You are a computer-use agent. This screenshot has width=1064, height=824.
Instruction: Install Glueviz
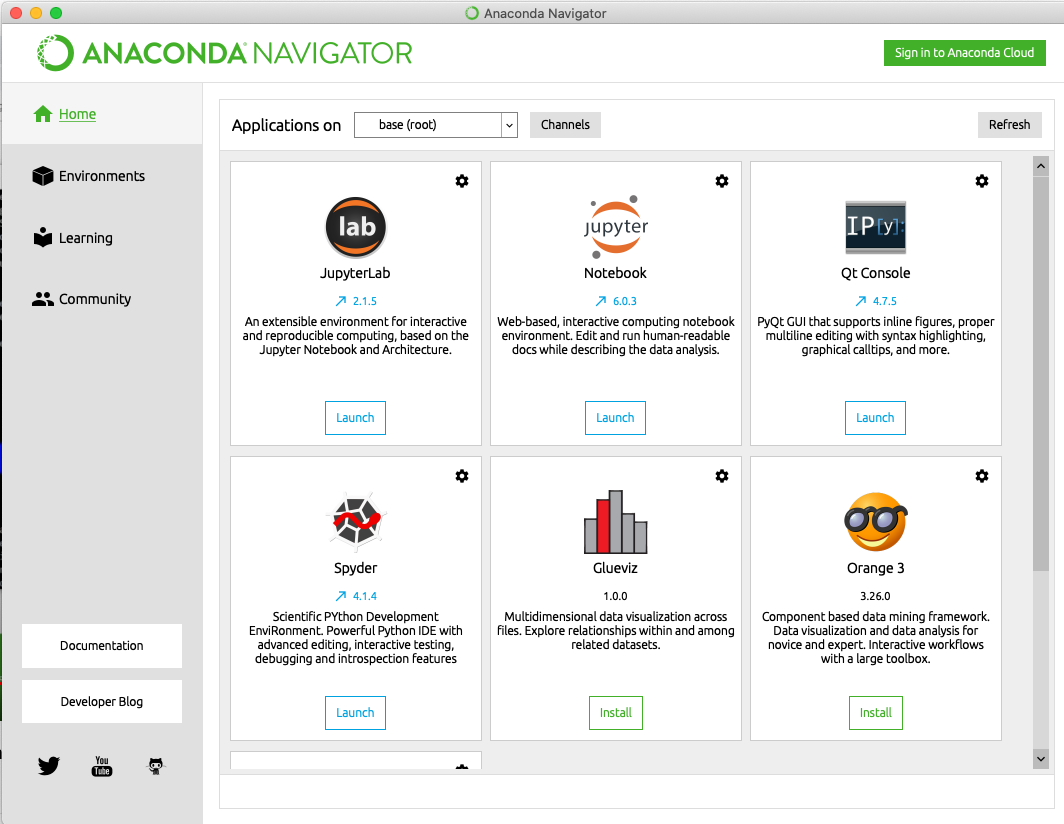coord(615,713)
